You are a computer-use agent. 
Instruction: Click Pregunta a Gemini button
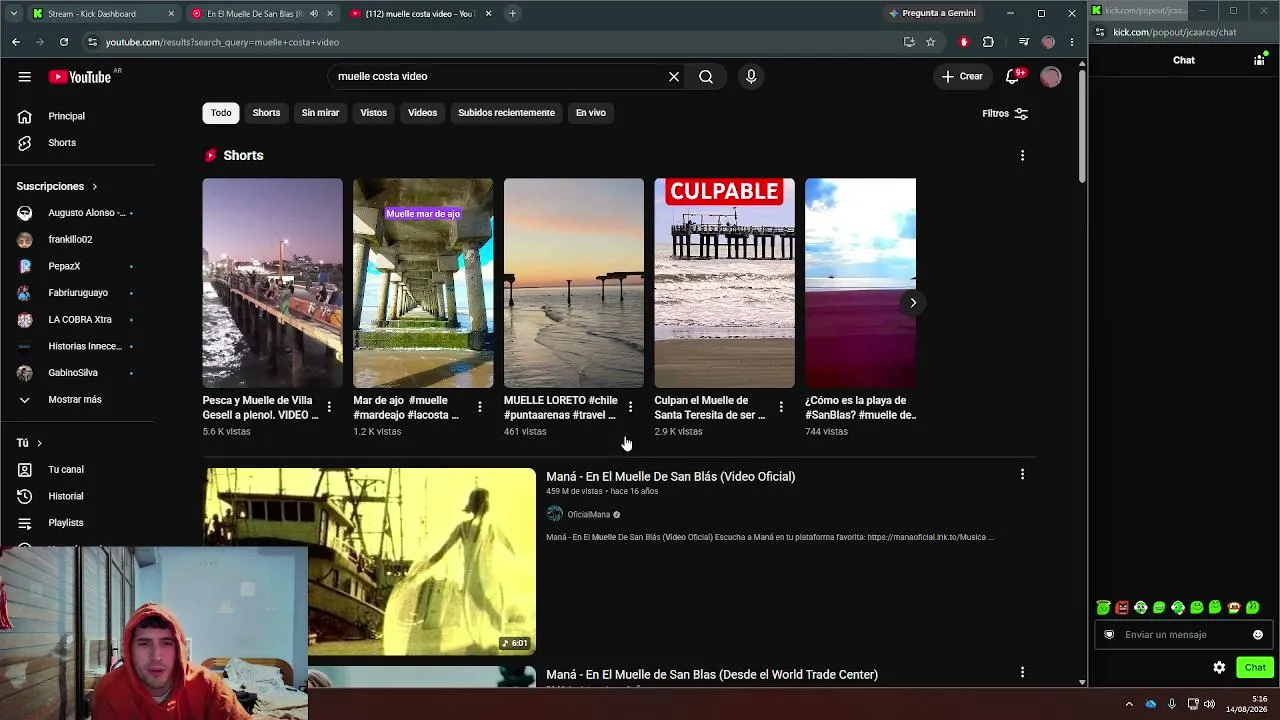point(932,14)
